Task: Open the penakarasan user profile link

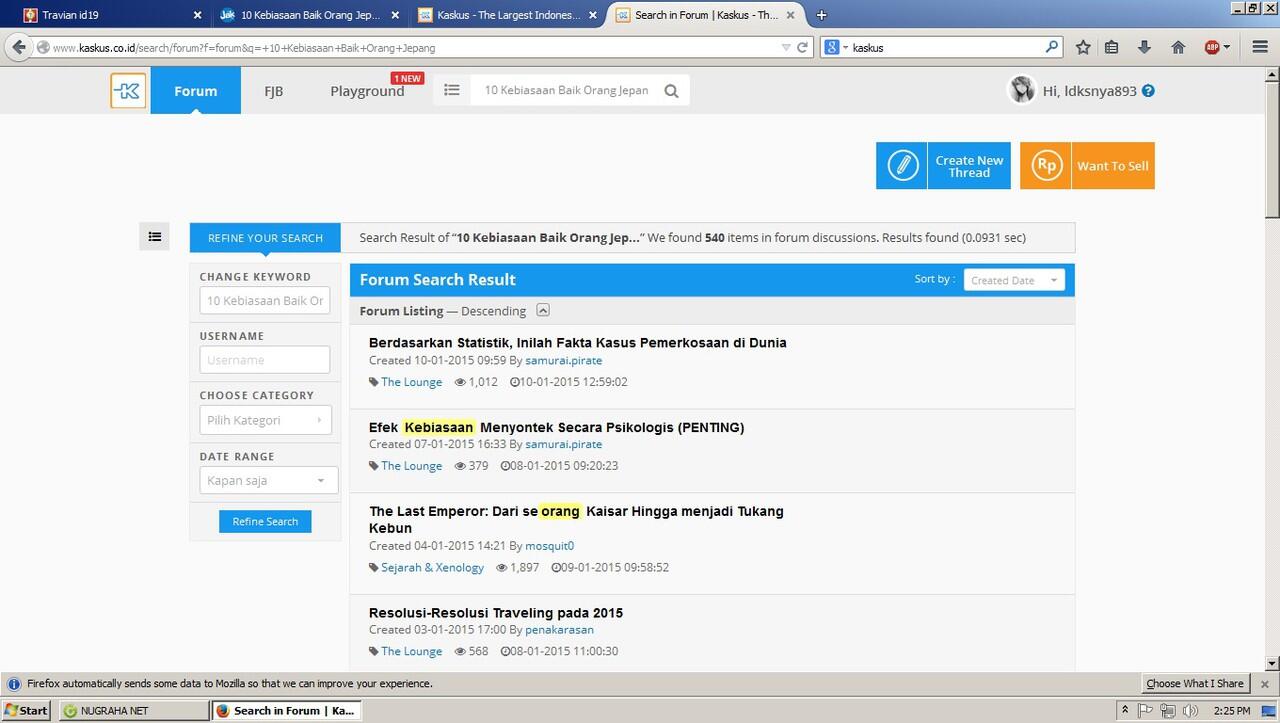Action: (x=559, y=630)
